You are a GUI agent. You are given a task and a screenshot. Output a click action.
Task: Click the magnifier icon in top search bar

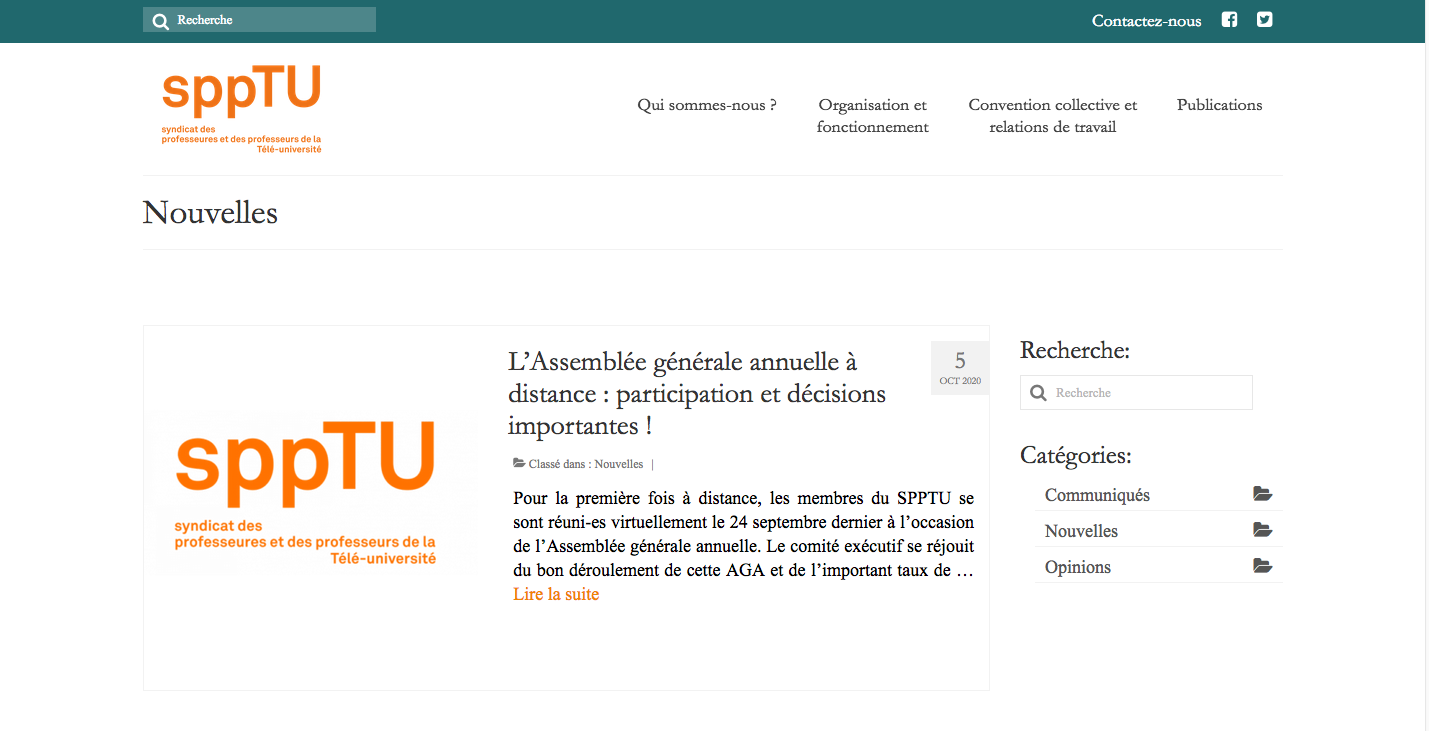point(160,20)
